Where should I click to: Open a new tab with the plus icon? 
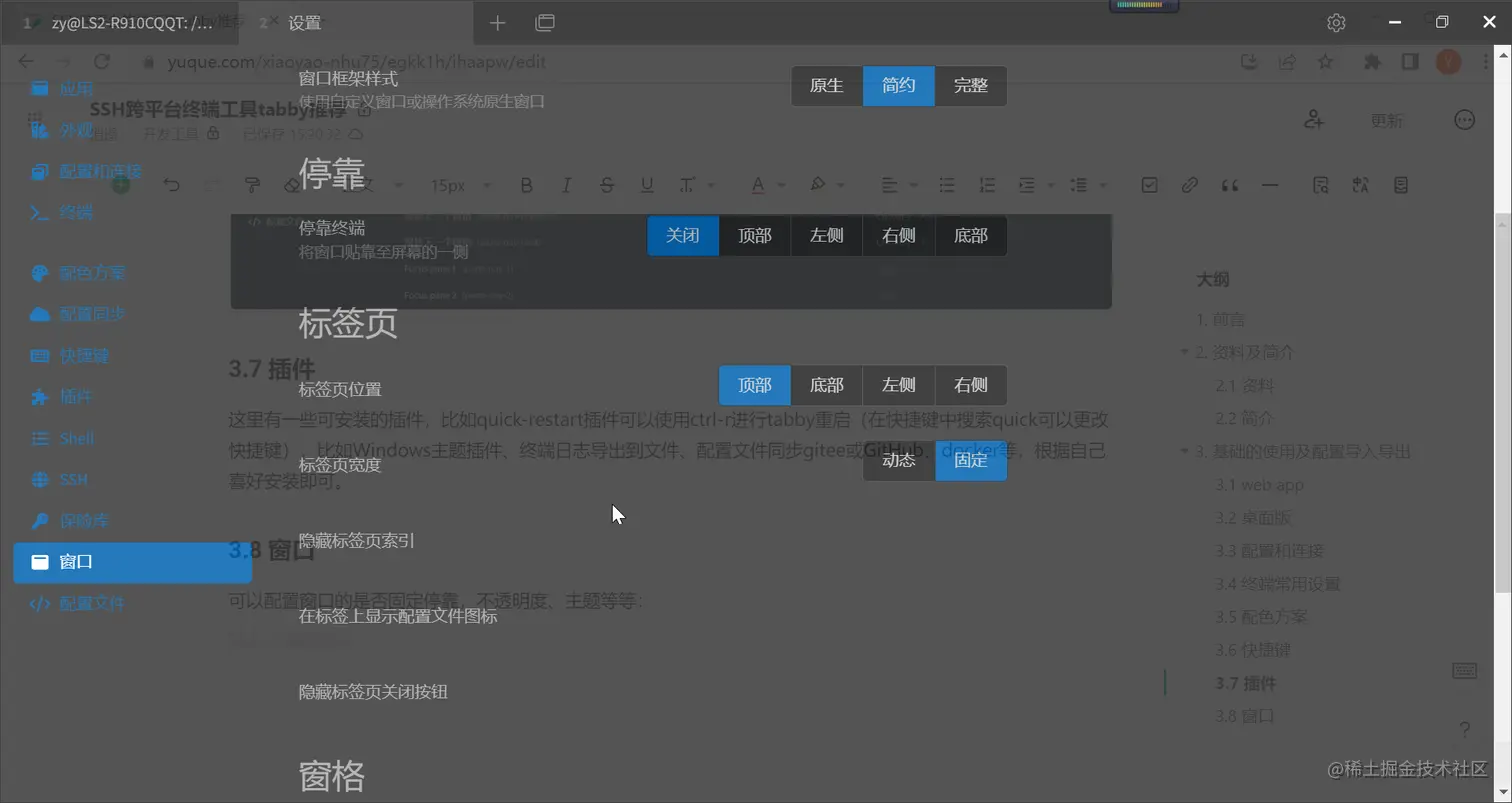pos(497,23)
